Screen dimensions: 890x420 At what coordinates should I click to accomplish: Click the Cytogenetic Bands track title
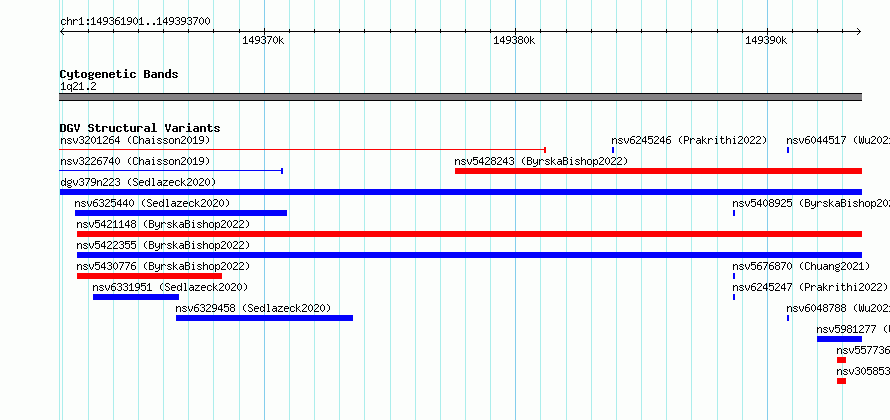[119, 74]
